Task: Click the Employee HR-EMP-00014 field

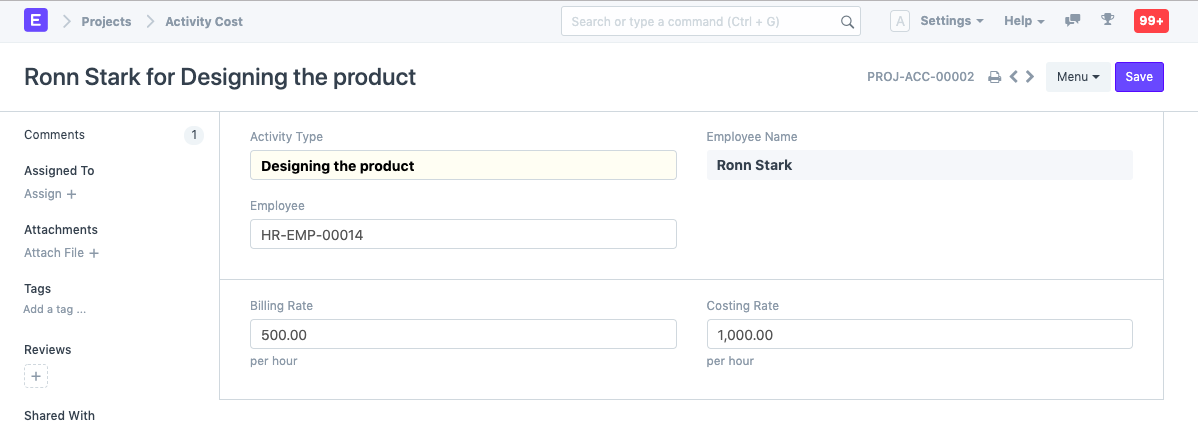Action: 463,234
